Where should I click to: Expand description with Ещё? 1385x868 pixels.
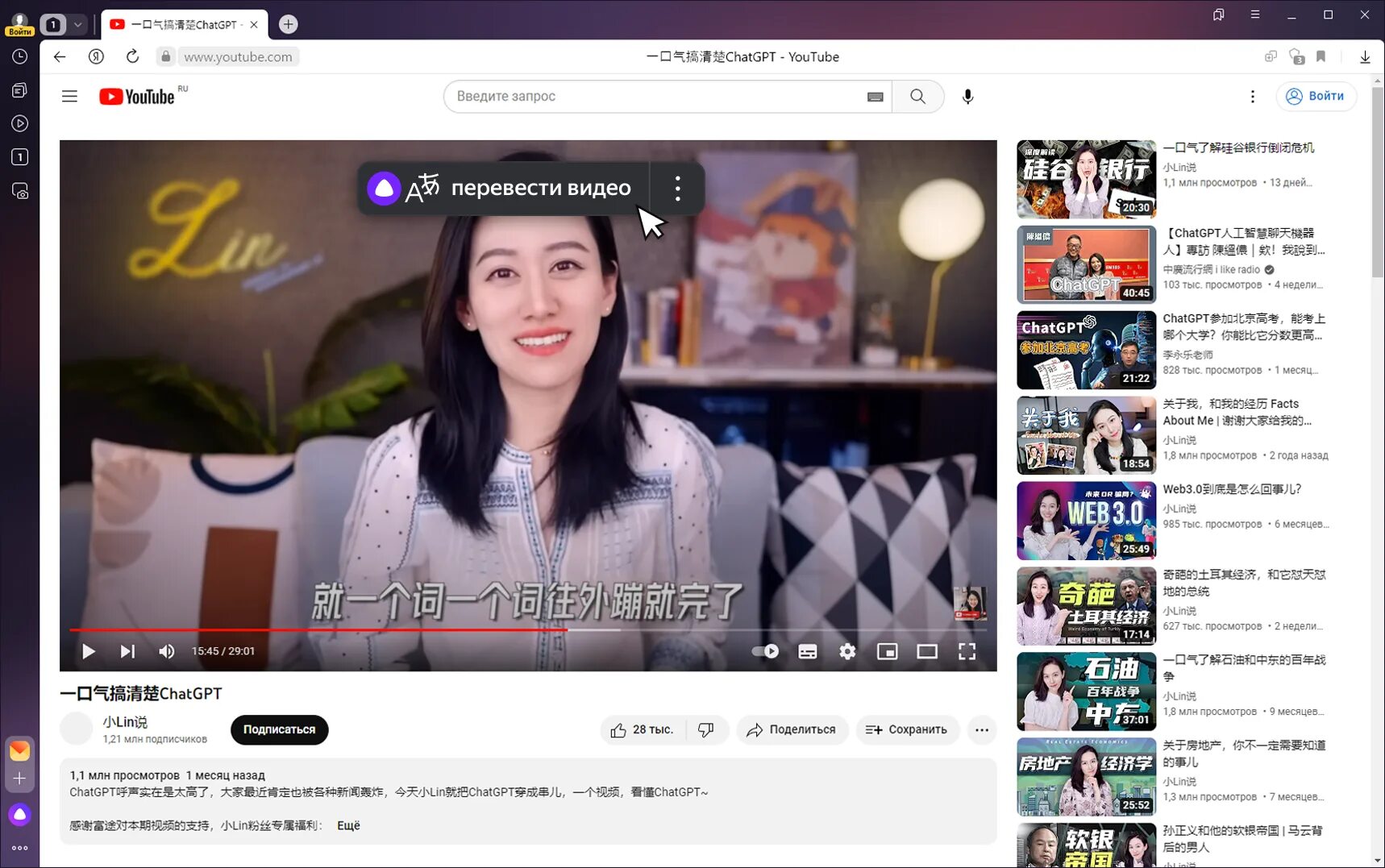point(348,825)
